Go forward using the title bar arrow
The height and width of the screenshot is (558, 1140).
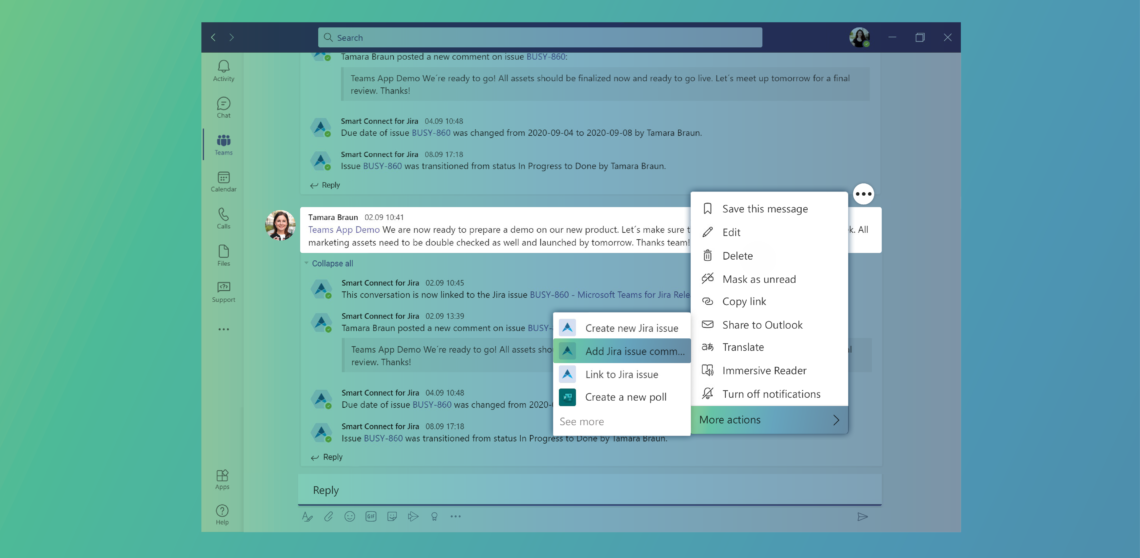(232, 37)
